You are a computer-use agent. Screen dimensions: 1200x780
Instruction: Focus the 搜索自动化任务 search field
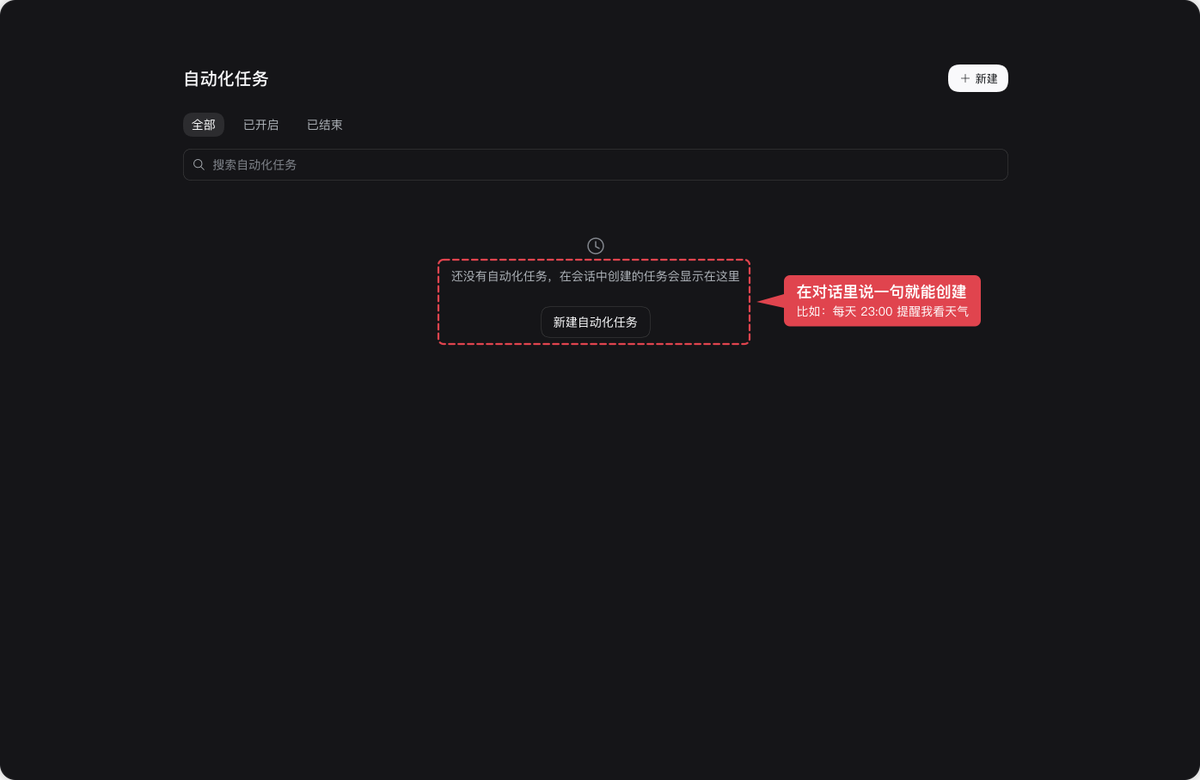(595, 165)
